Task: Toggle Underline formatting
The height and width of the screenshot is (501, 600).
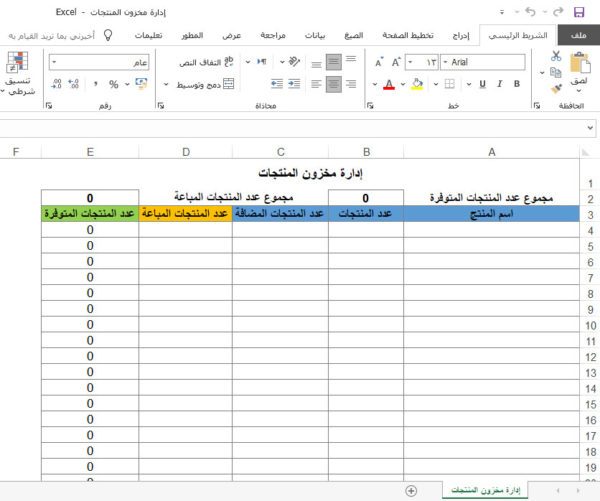Action: tap(483, 84)
